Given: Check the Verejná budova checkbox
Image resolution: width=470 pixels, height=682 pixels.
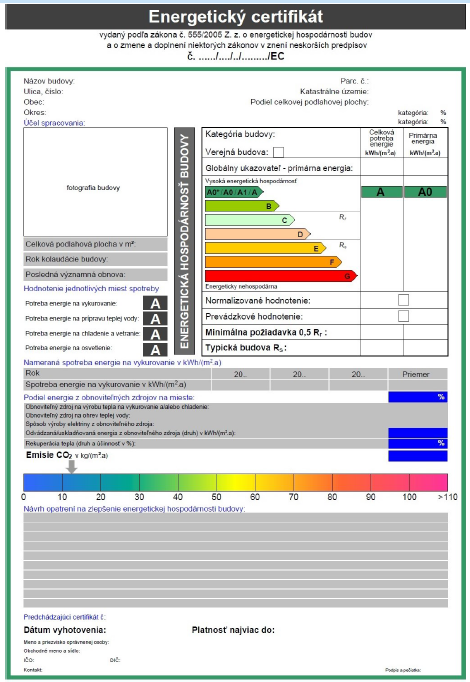Looking at the screenshot, I should pyautogui.click(x=278, y=152).
